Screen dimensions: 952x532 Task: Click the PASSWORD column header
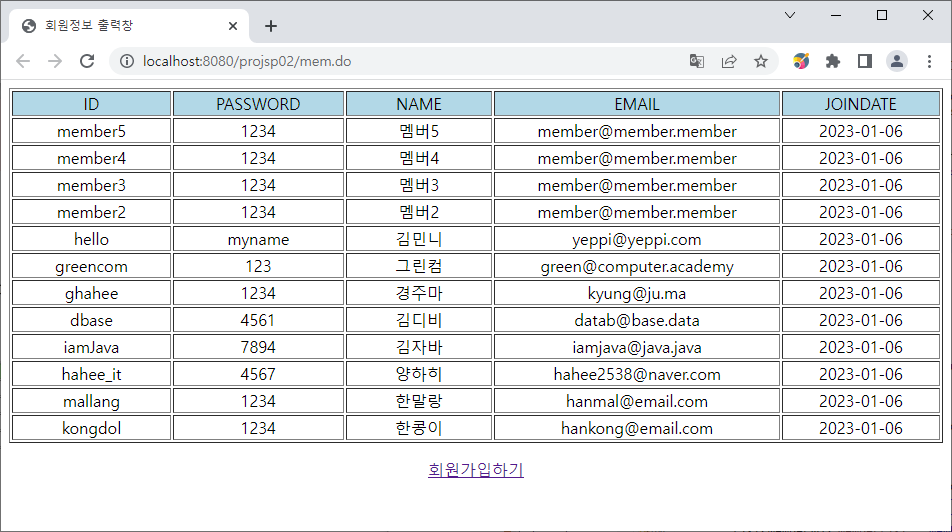tap(258, 104)
